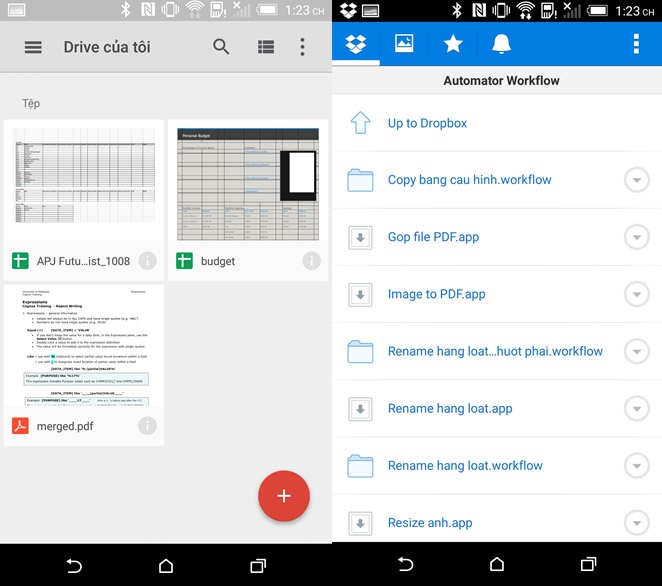The image size is (662, 586).
Task: Go up to the Dropbox root folder
Action: pos(497,123)
